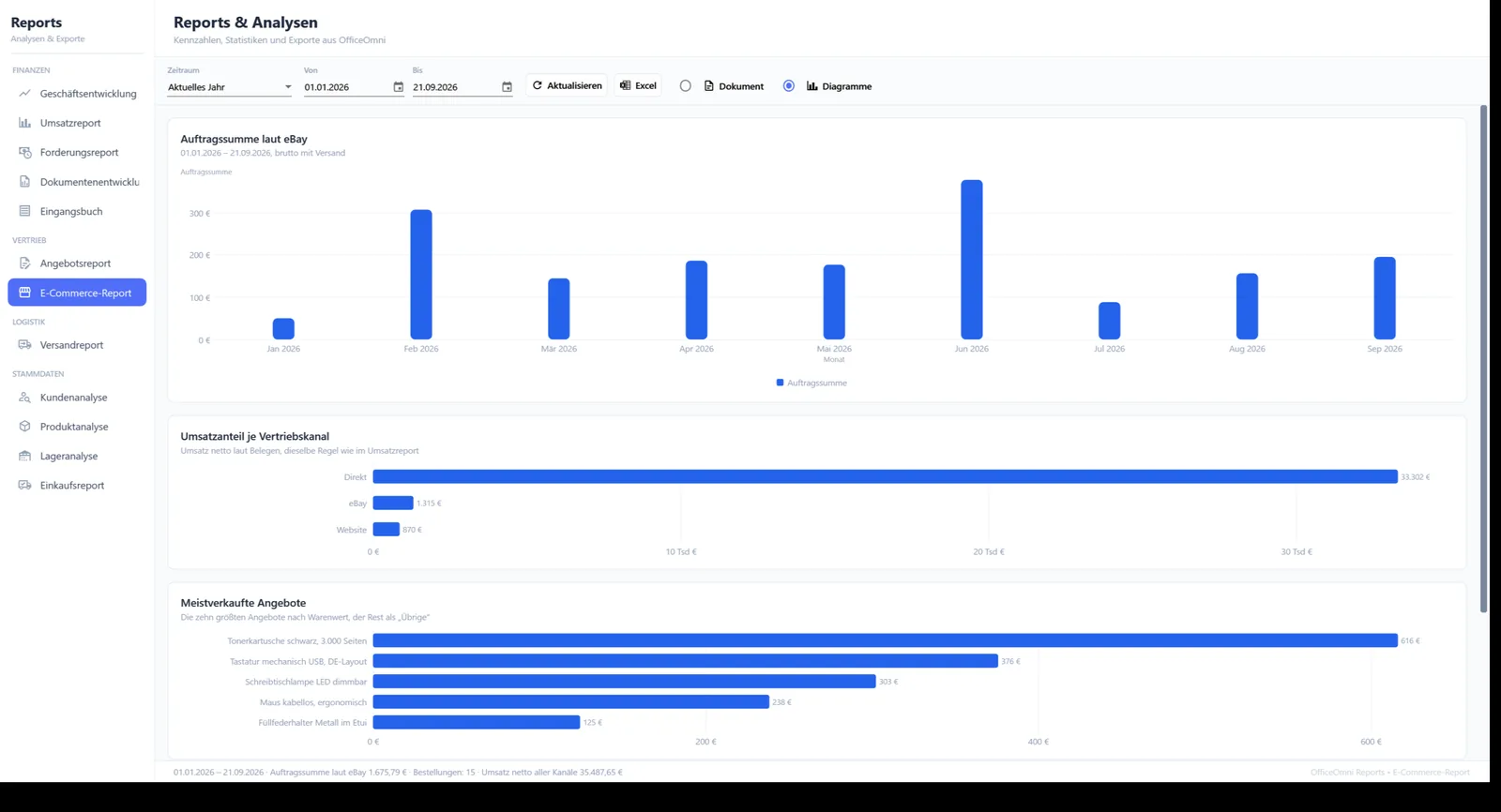Click the Produktanalyse box icon
The height and width of the screenshot is (812, 1501).
25,427
